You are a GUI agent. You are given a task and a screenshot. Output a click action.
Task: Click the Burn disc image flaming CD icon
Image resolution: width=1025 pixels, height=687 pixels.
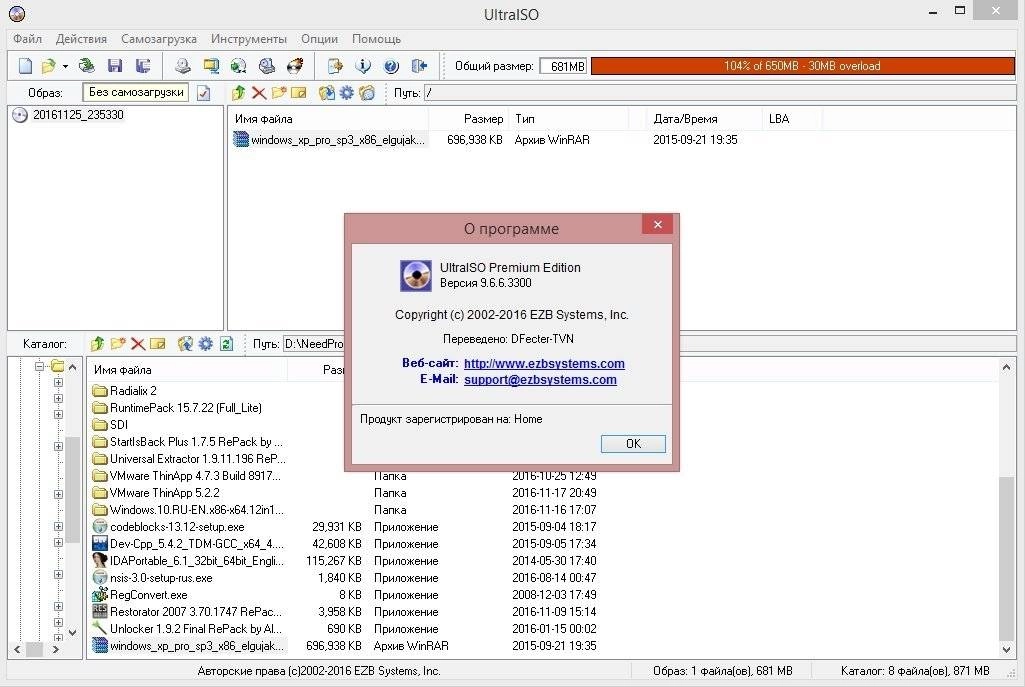coord(295,66)
